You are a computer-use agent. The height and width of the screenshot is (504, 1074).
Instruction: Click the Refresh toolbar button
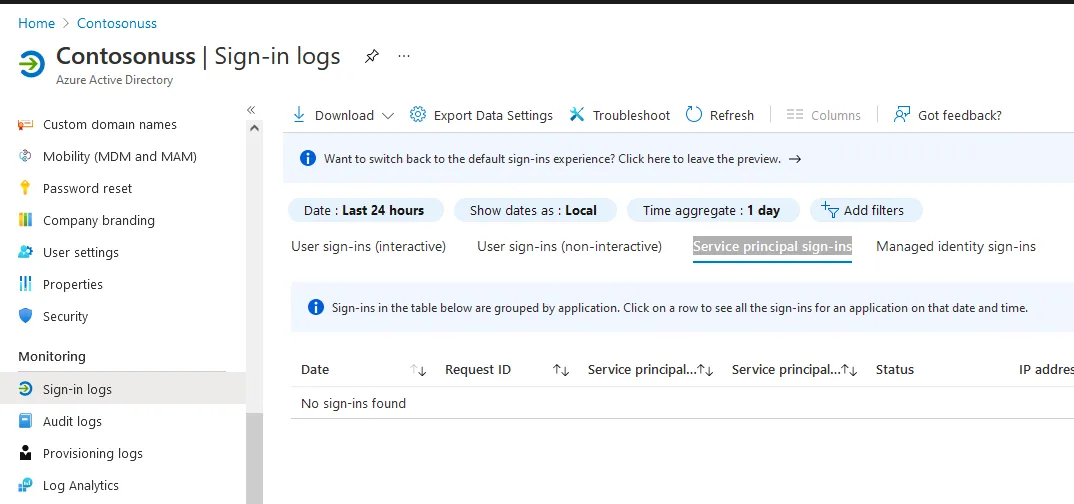(719, 115)
